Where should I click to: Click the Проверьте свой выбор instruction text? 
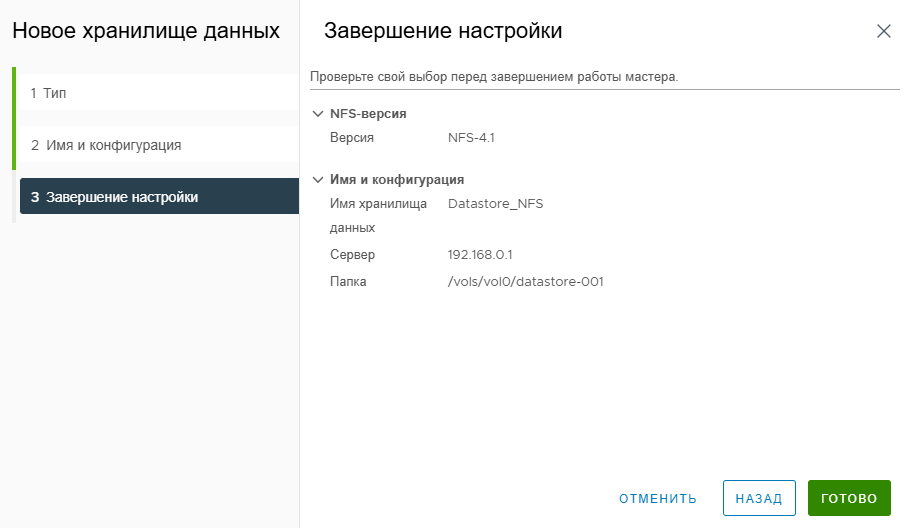494,77
